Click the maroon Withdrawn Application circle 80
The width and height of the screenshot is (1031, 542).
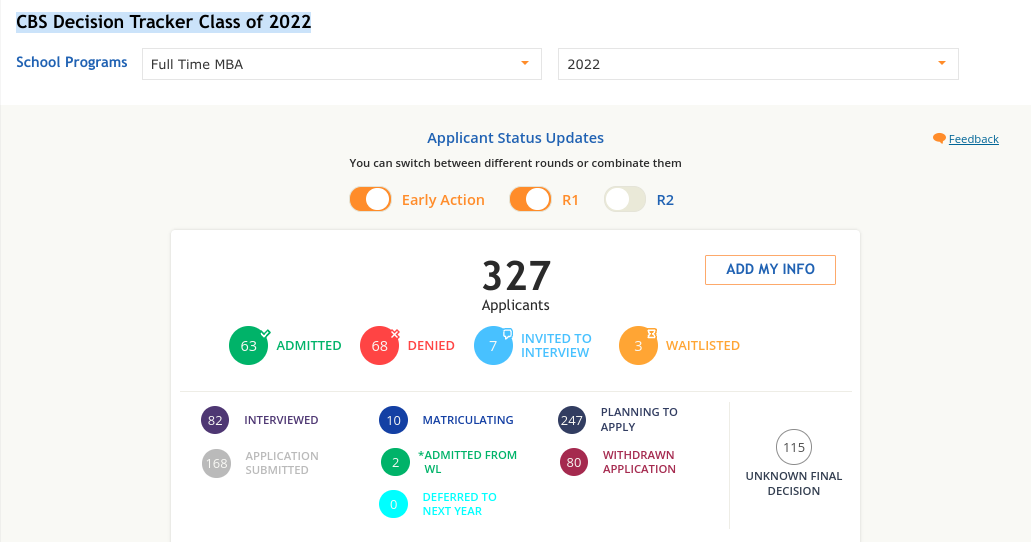pos(573,462)
